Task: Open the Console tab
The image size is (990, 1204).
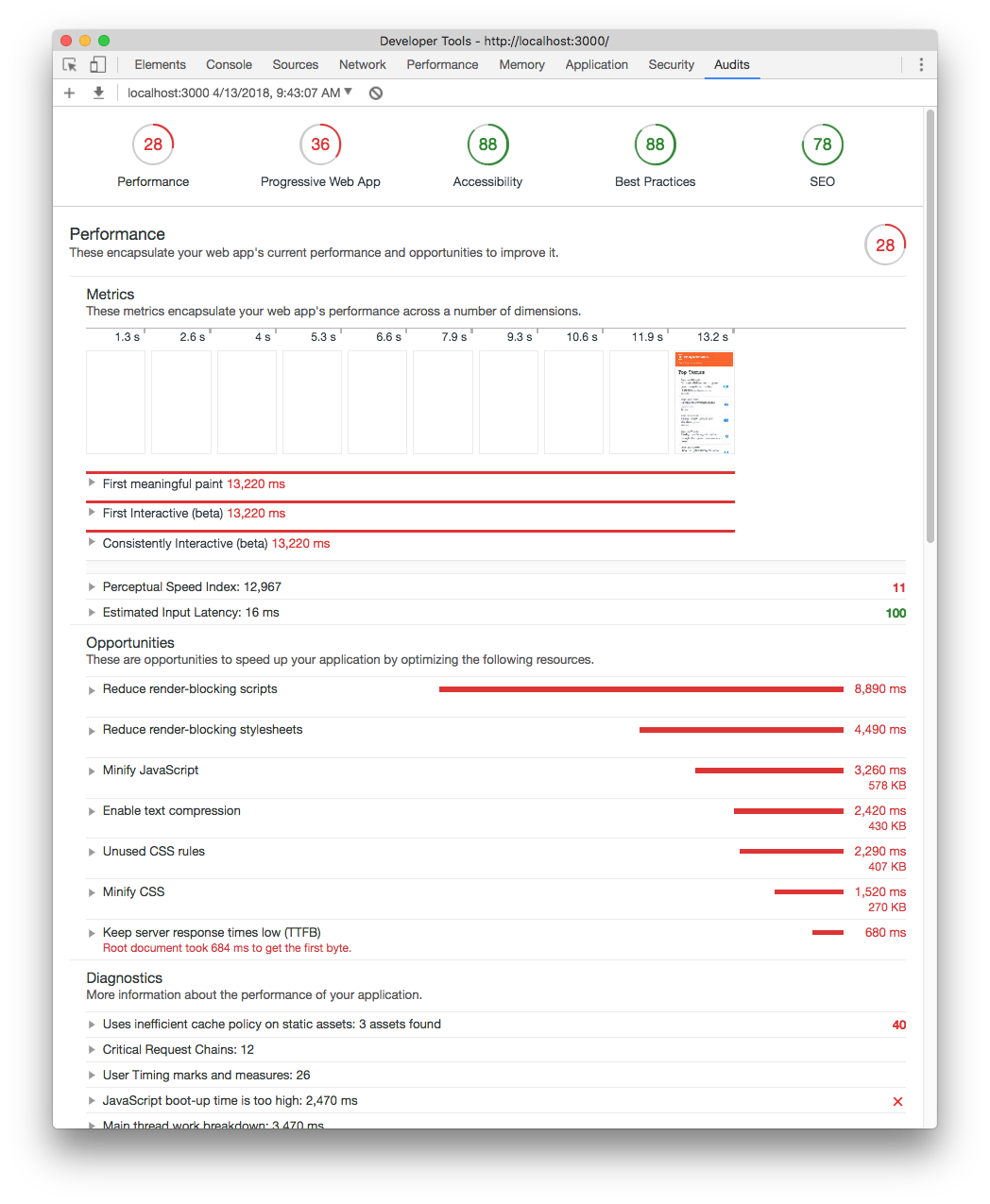Action: point(229,64)
